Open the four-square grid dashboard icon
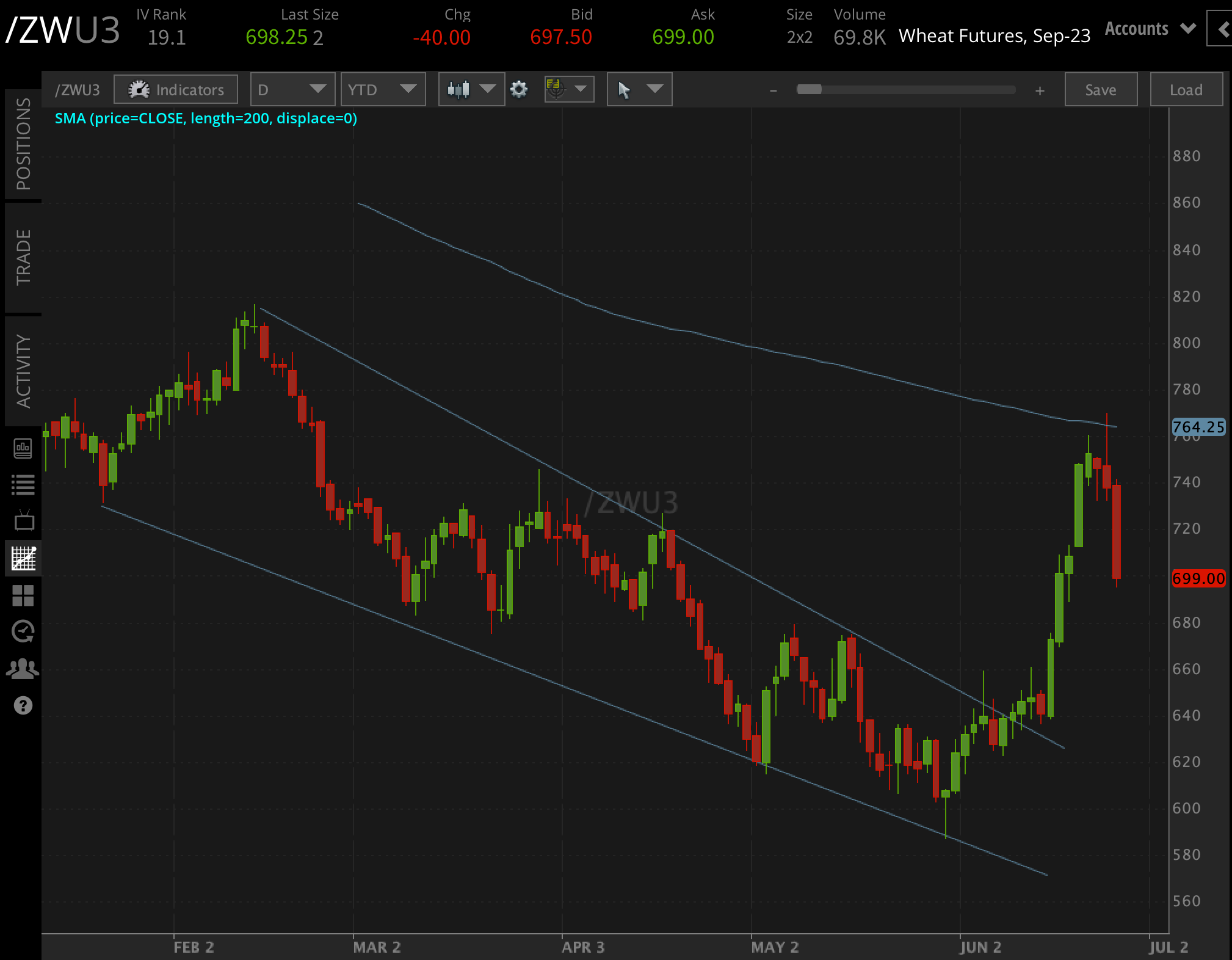Viewport: 1232px width, 960px height. coord(23,595)
